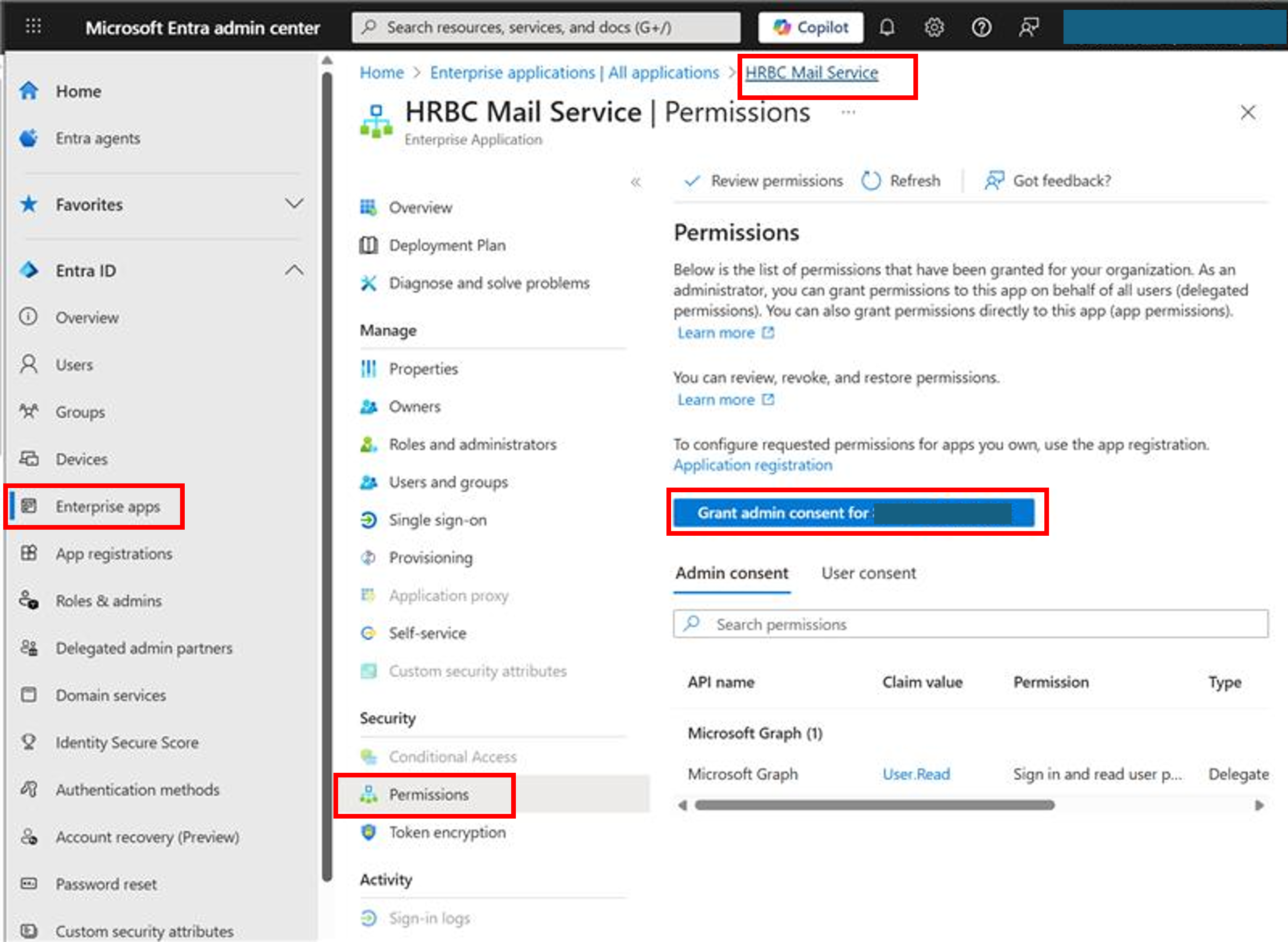Focus the Search permissions field

[970, 625]
